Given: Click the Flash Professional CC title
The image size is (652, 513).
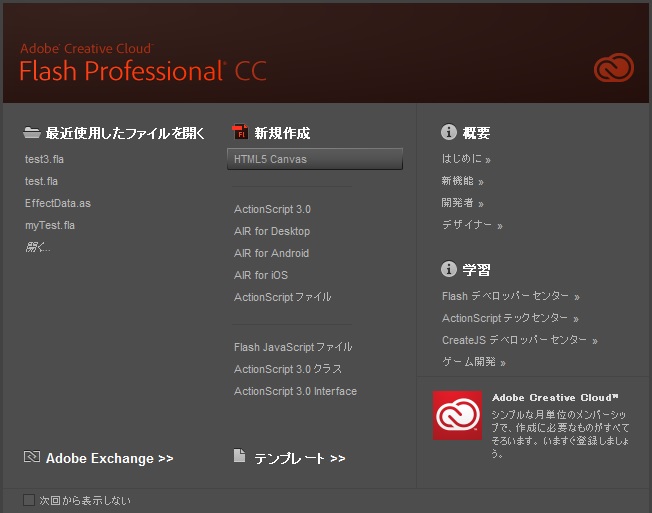Looking at the screenshot, I should pos(143,71).
